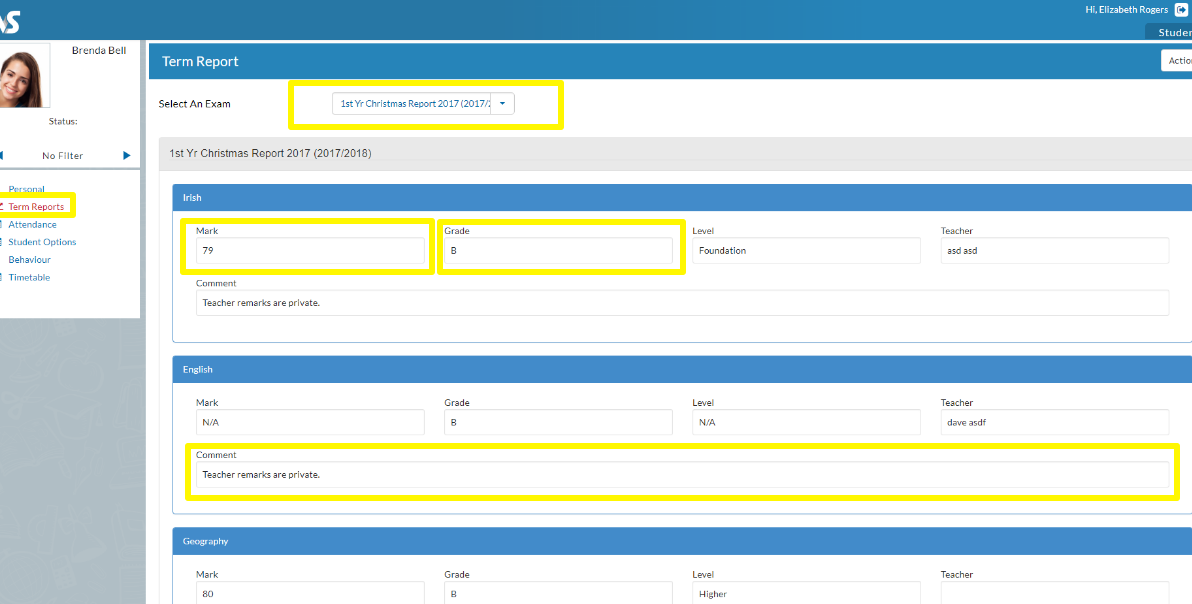Image resolution: width=1192 pixels, height=604 pixels.
Task: Go to Attendance in the sidebar
Action: (32, 225)
